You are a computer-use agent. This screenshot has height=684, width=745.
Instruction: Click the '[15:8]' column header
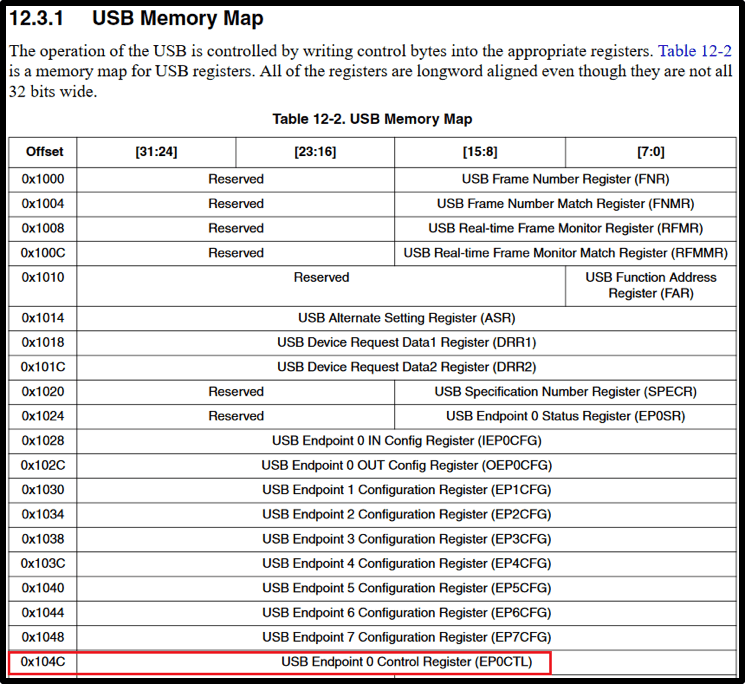coord(480,152)
